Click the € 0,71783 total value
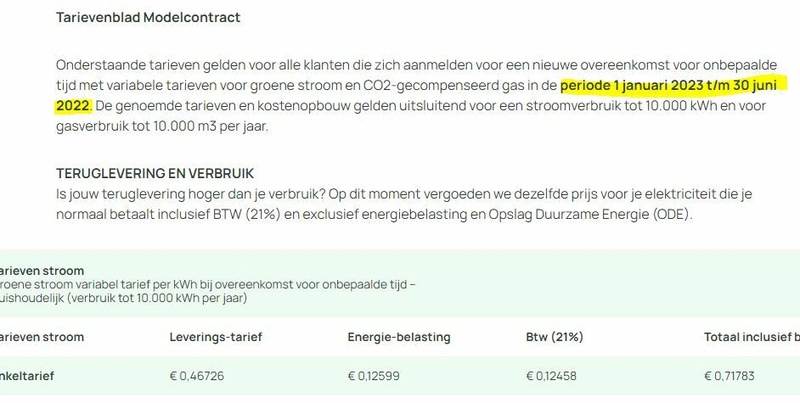800x403 pixels. (729, 376)
